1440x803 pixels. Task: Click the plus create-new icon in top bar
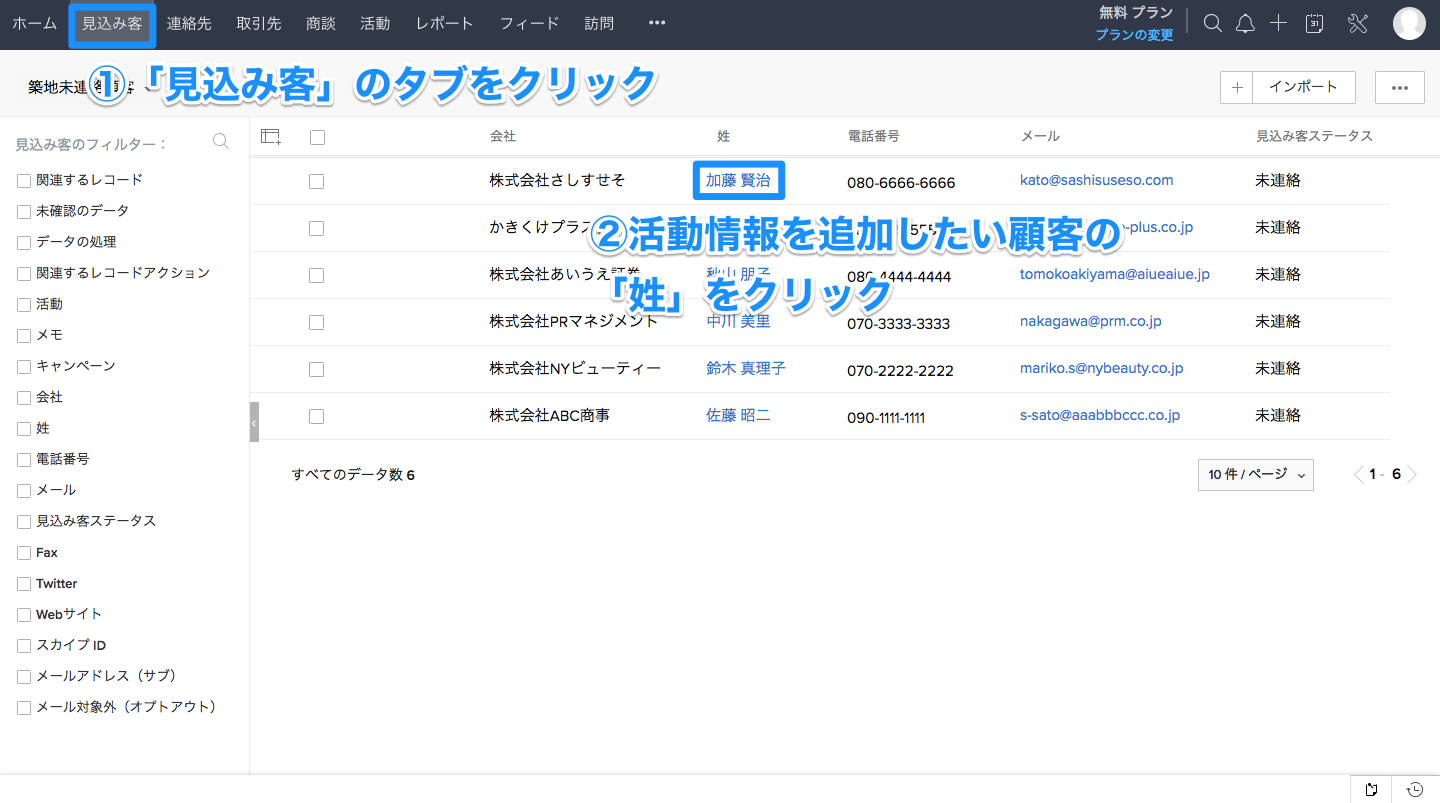pos(1278,23)
